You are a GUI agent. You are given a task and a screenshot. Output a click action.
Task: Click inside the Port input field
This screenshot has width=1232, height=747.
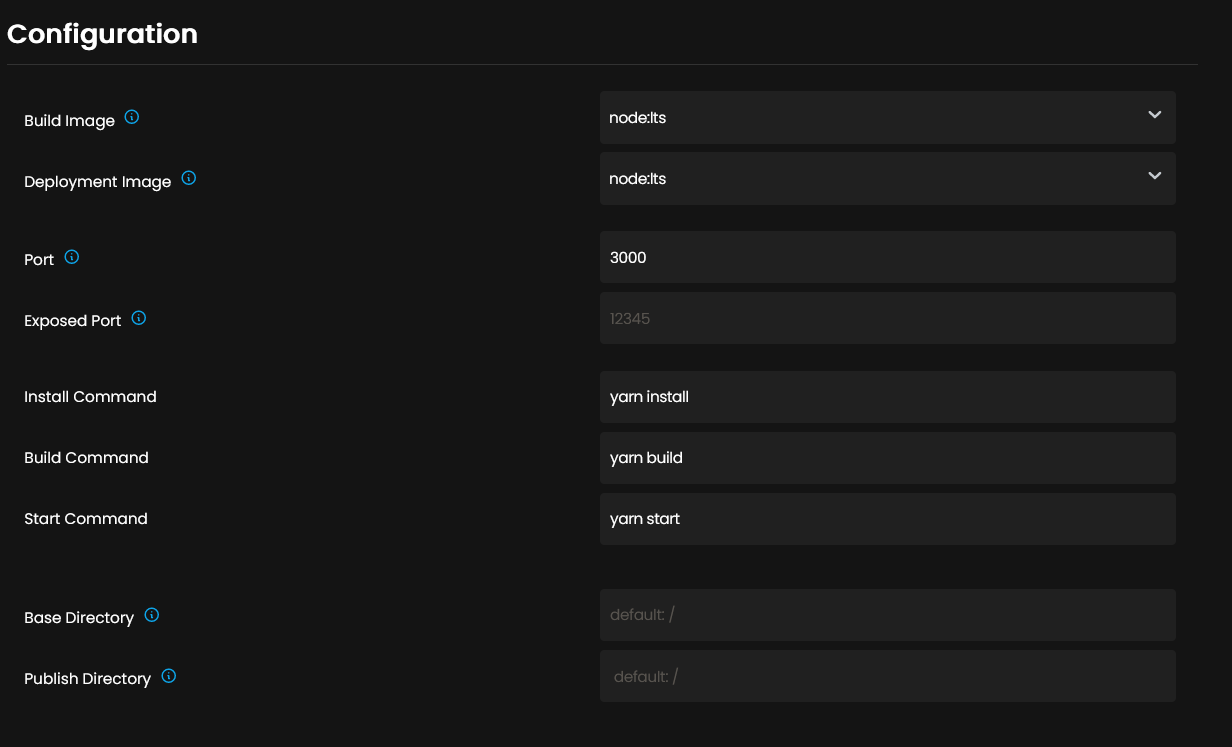[887, 257]
